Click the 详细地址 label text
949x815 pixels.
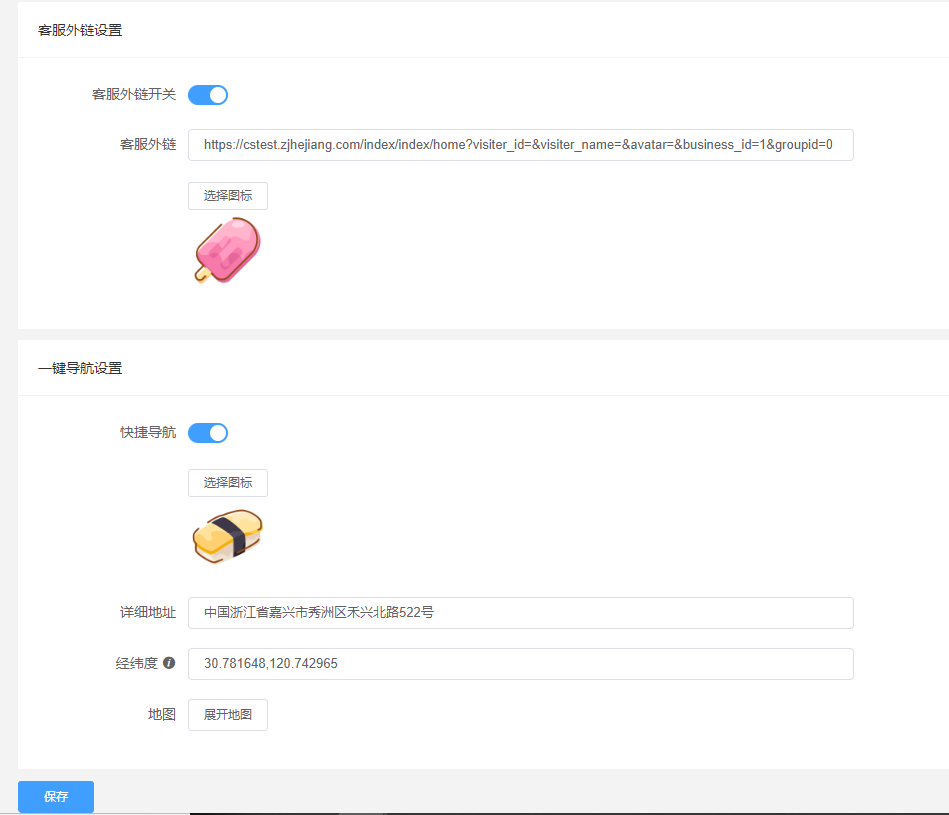coord(148,613)
